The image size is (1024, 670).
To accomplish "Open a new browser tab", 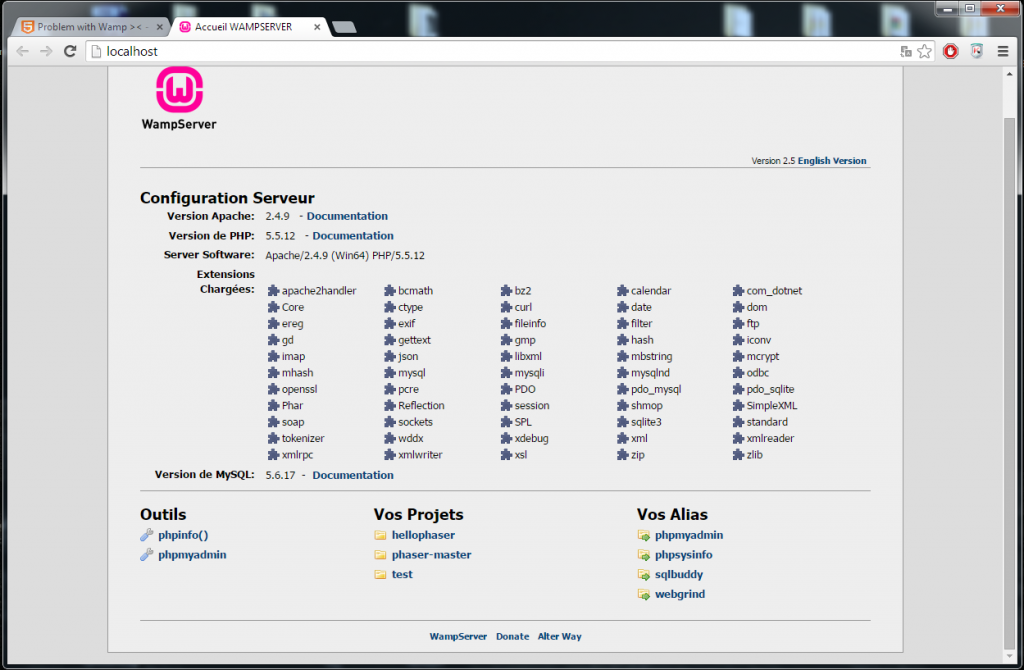I will [344, 27].
